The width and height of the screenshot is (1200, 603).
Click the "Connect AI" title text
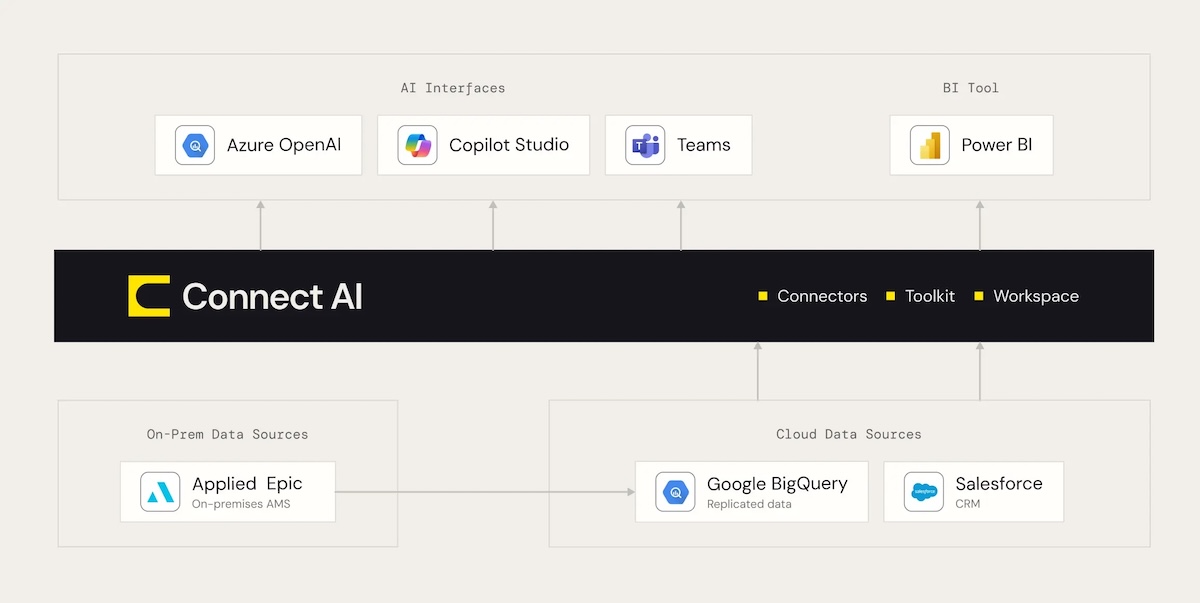point(272,296)
